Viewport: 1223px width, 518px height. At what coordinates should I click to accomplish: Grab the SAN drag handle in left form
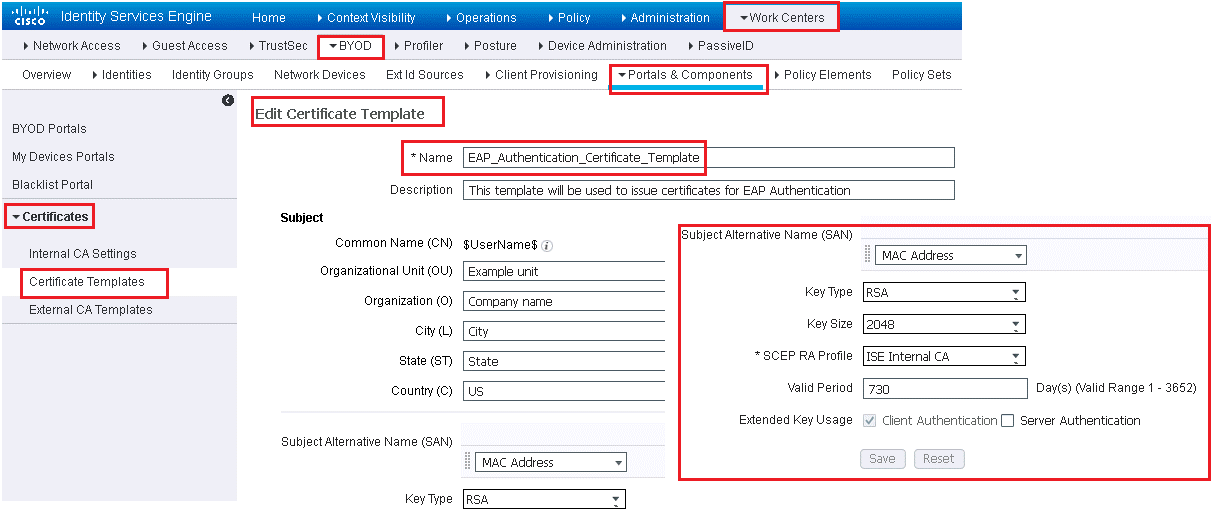tap(469, 462)
